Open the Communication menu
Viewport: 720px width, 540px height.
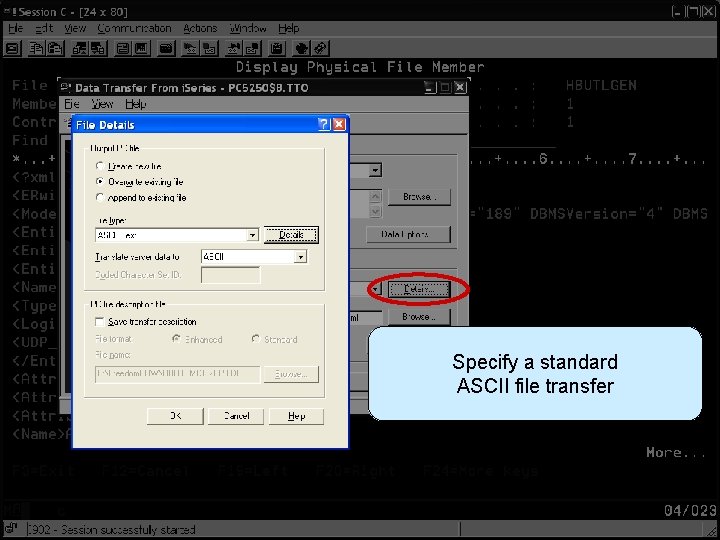pos(134,28)
